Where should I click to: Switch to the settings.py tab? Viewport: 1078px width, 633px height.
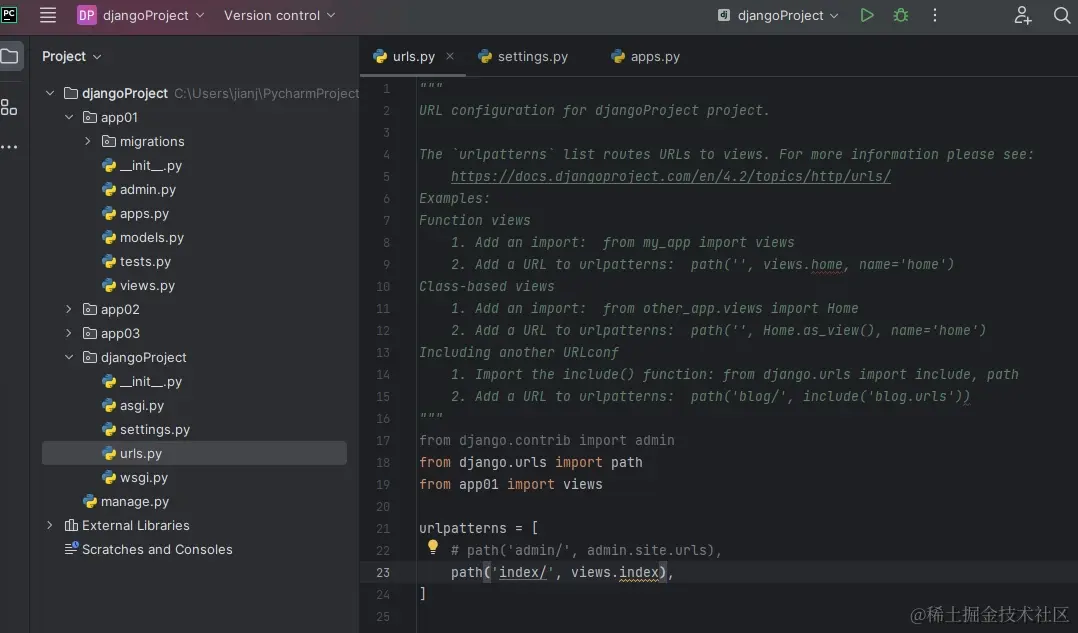pos(524,56)
